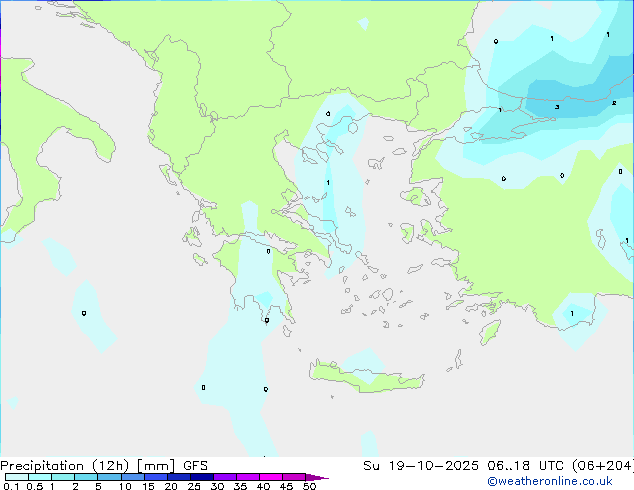Click the '0.1' legend scale number
This screenshot has width=634, height=490.
11,486
